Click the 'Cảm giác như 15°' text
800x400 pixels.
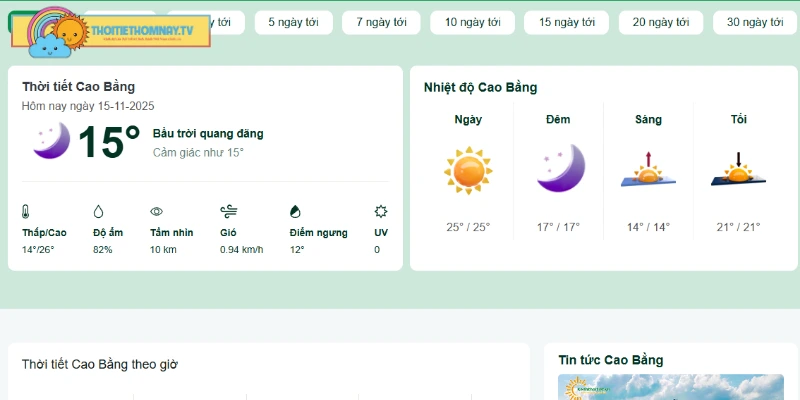tap(198, 153)
